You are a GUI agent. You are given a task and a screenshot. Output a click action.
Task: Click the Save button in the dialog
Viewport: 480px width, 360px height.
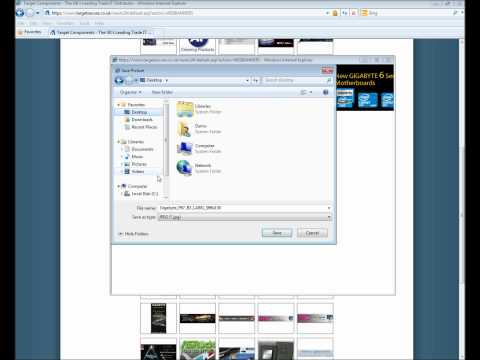tap(277, 233)
